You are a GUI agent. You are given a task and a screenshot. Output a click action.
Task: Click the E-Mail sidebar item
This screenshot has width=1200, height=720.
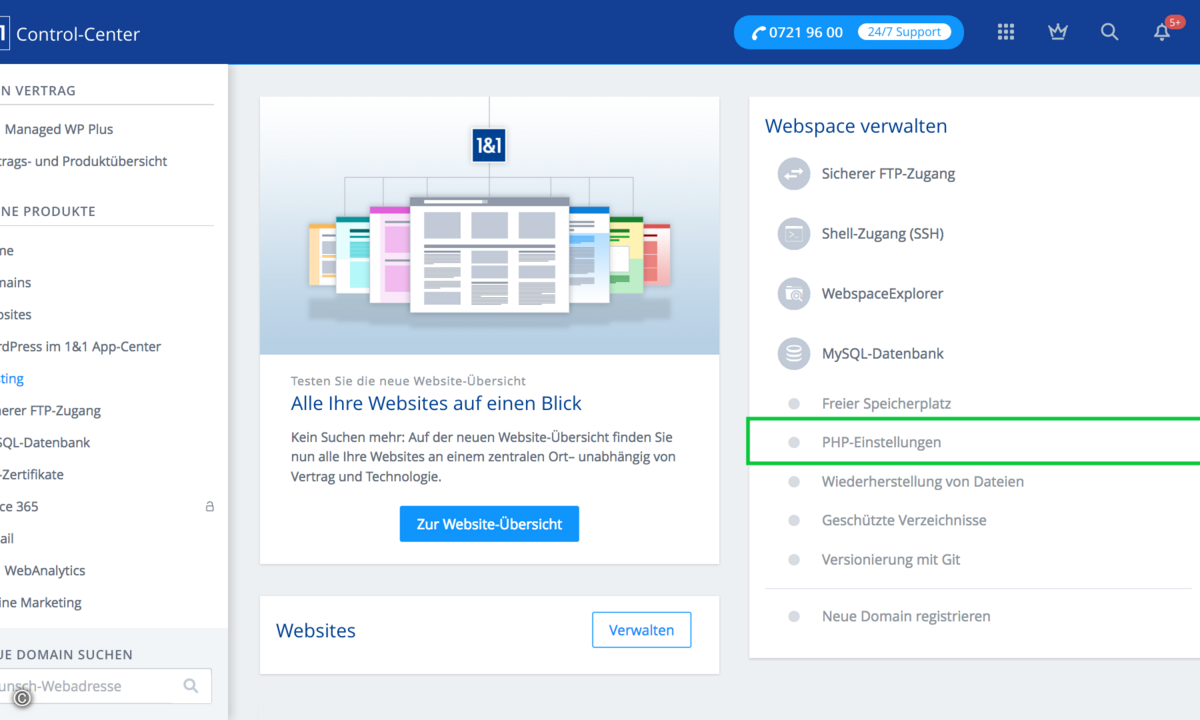(x=7, y=539)
